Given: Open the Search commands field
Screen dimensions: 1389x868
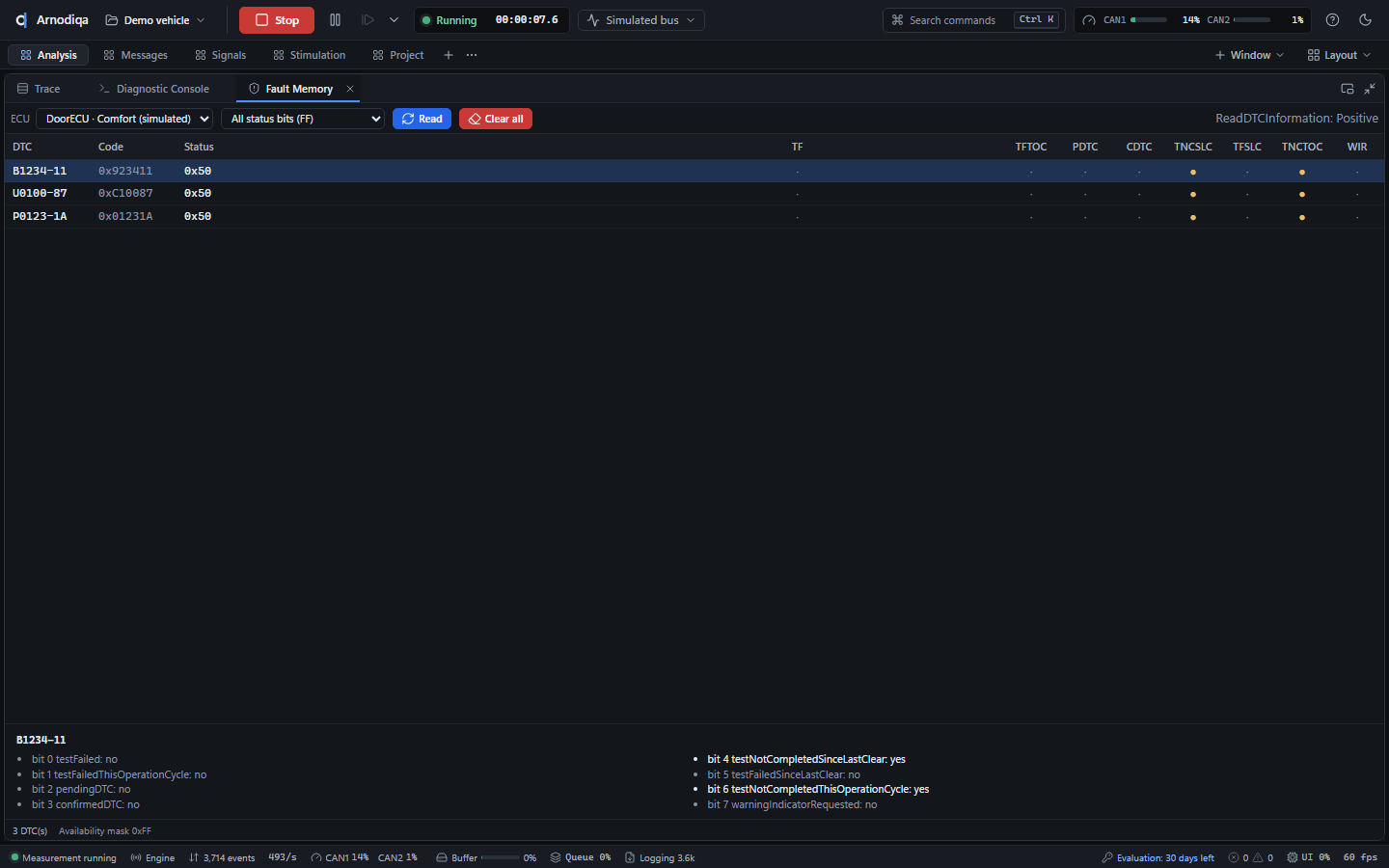Looking at the screenshot, I should point(973,20).
